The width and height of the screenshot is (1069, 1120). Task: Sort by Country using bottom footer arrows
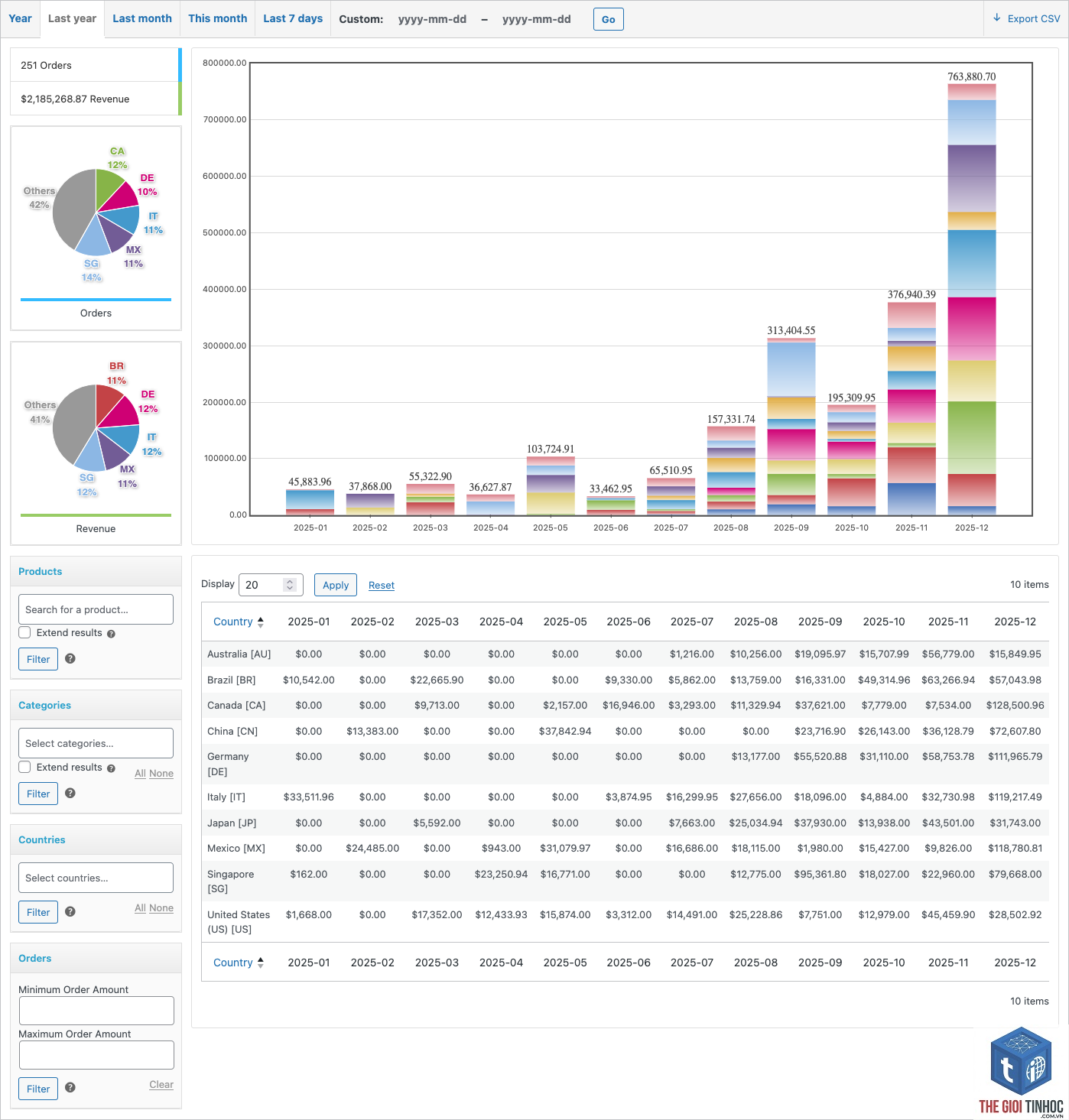click(x=260, y=963)
